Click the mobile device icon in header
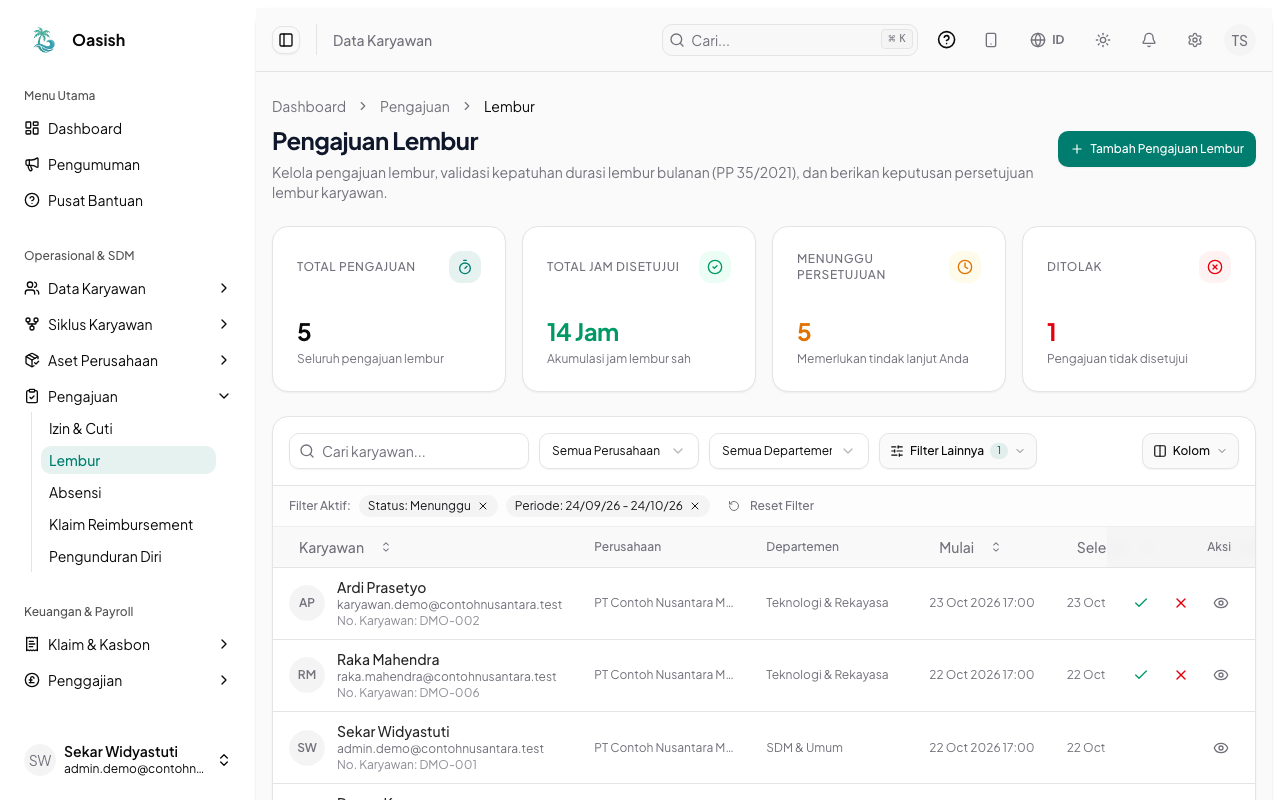Screen dimensions: 1280x800 (x=991, y=40)
